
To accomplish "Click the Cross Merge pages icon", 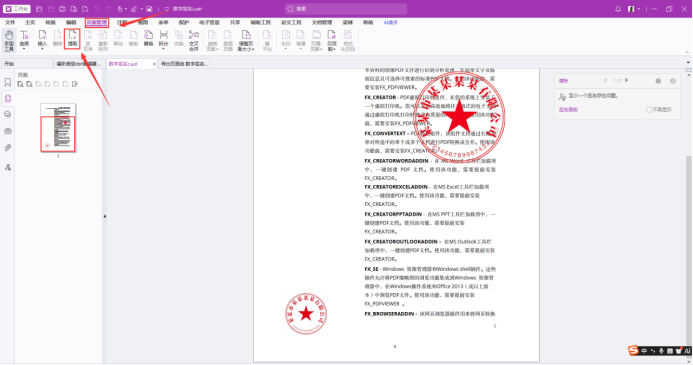I will 194,40.
